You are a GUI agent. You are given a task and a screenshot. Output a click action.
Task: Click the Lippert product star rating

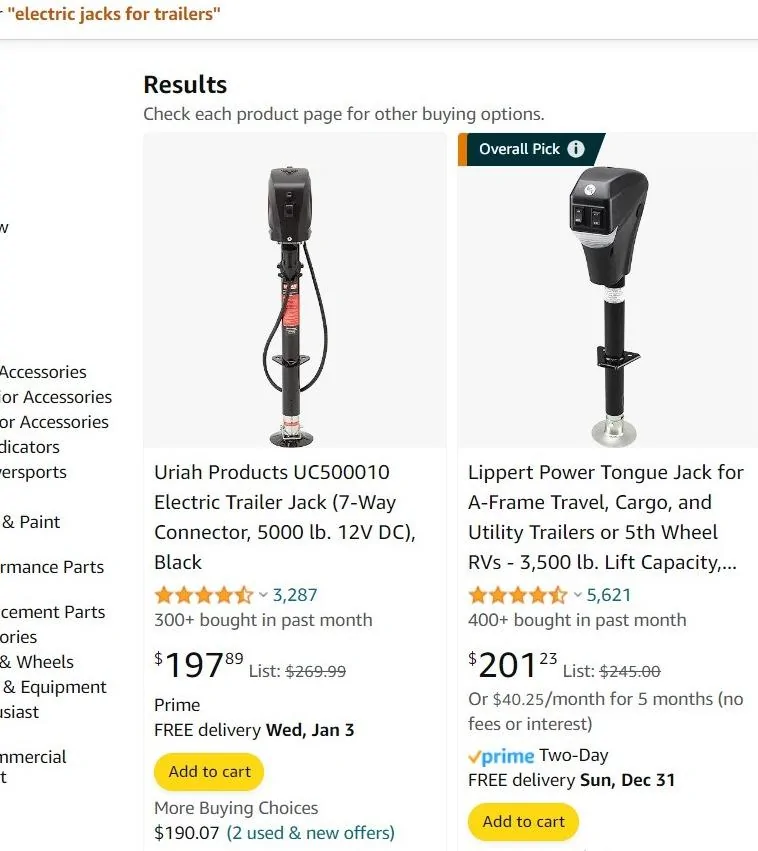518,595
